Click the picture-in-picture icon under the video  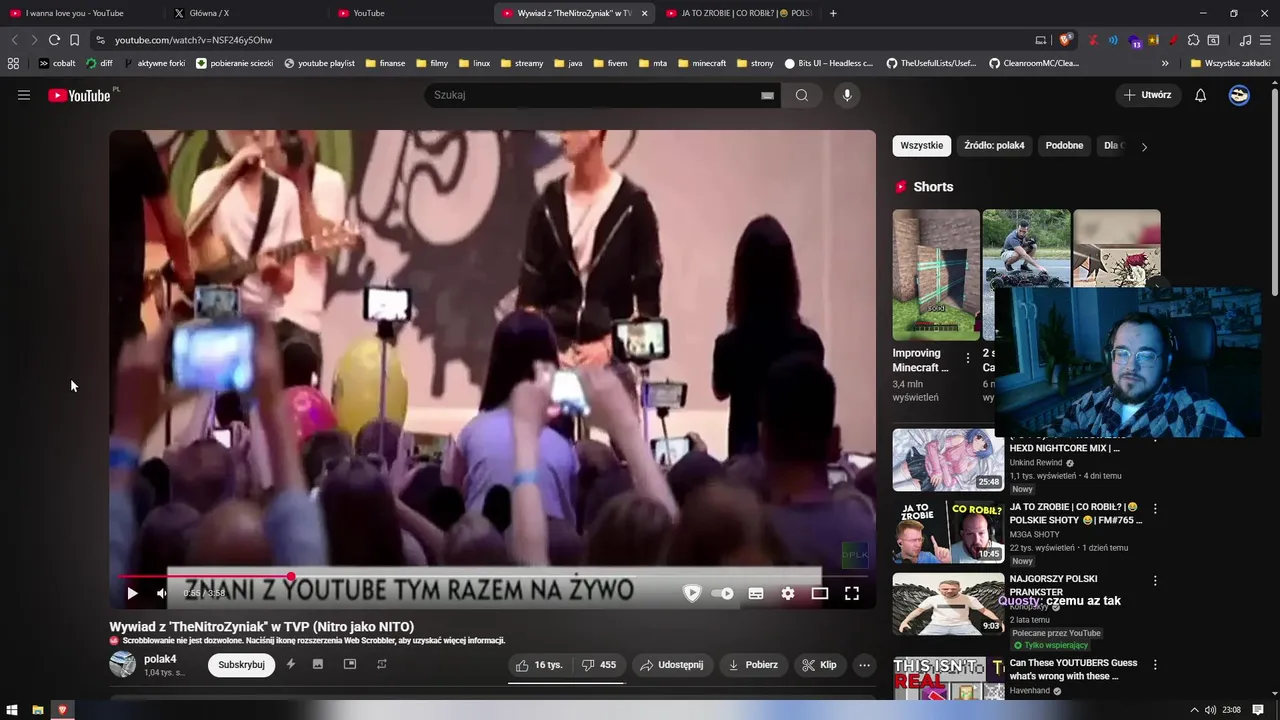coord(350,664)
